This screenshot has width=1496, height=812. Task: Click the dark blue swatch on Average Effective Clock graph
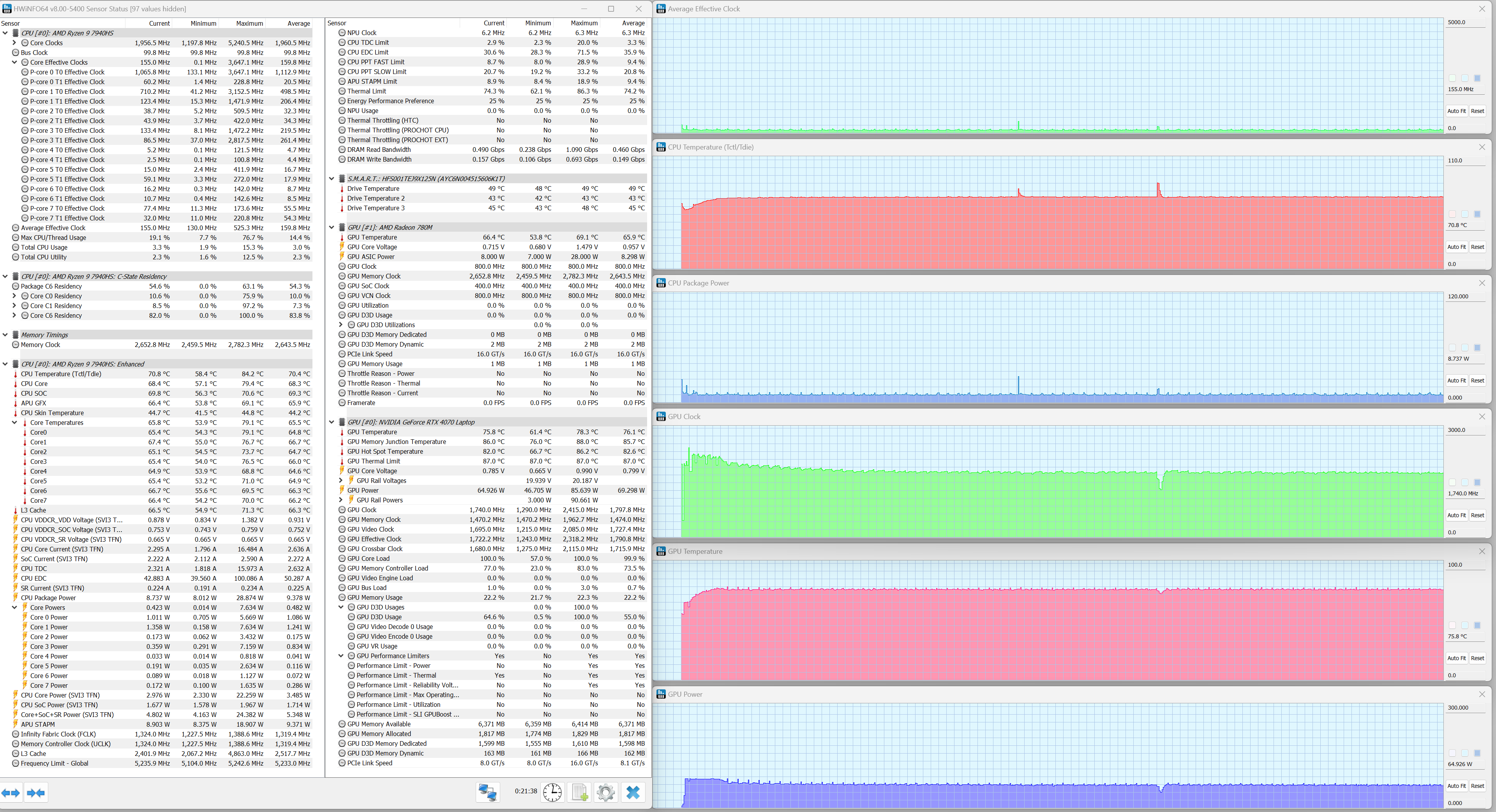point(1477,78)
